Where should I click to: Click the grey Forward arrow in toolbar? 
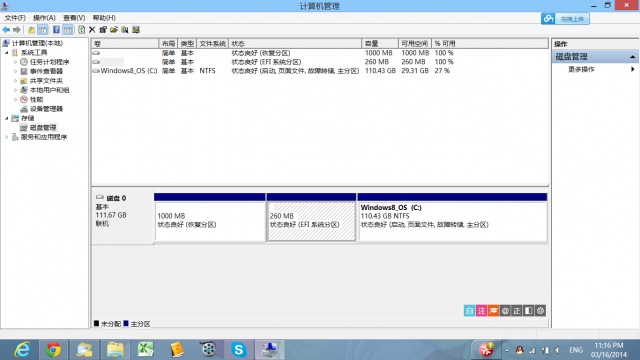[17, 30]
